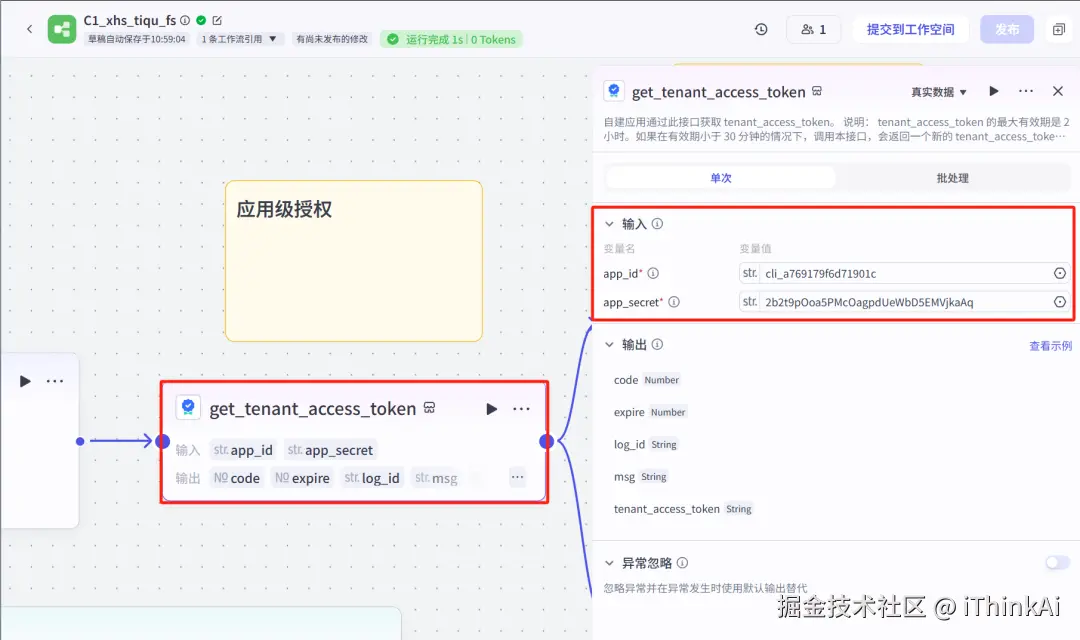Click the app_secret value input field
This screenshot has height=640, width=1080.
(904, 302)
